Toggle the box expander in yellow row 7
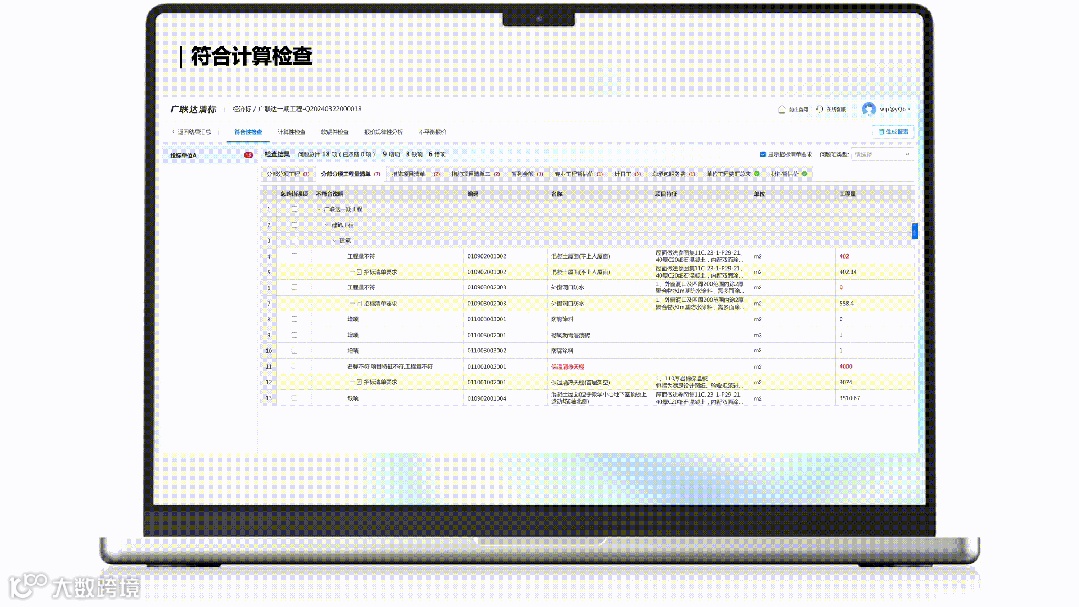Viewport: 1079px width, 607px height. point(359,304)
